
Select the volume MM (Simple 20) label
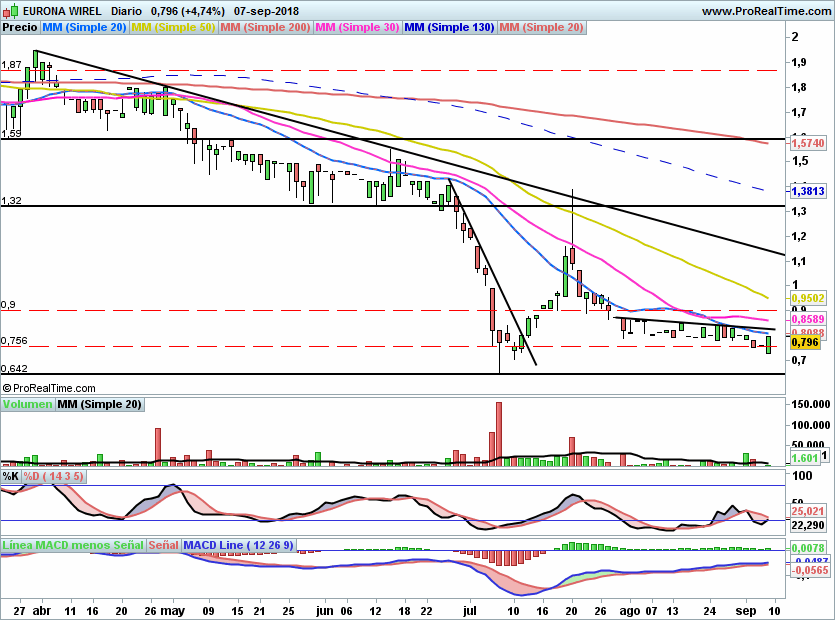(x=100, y=404)
